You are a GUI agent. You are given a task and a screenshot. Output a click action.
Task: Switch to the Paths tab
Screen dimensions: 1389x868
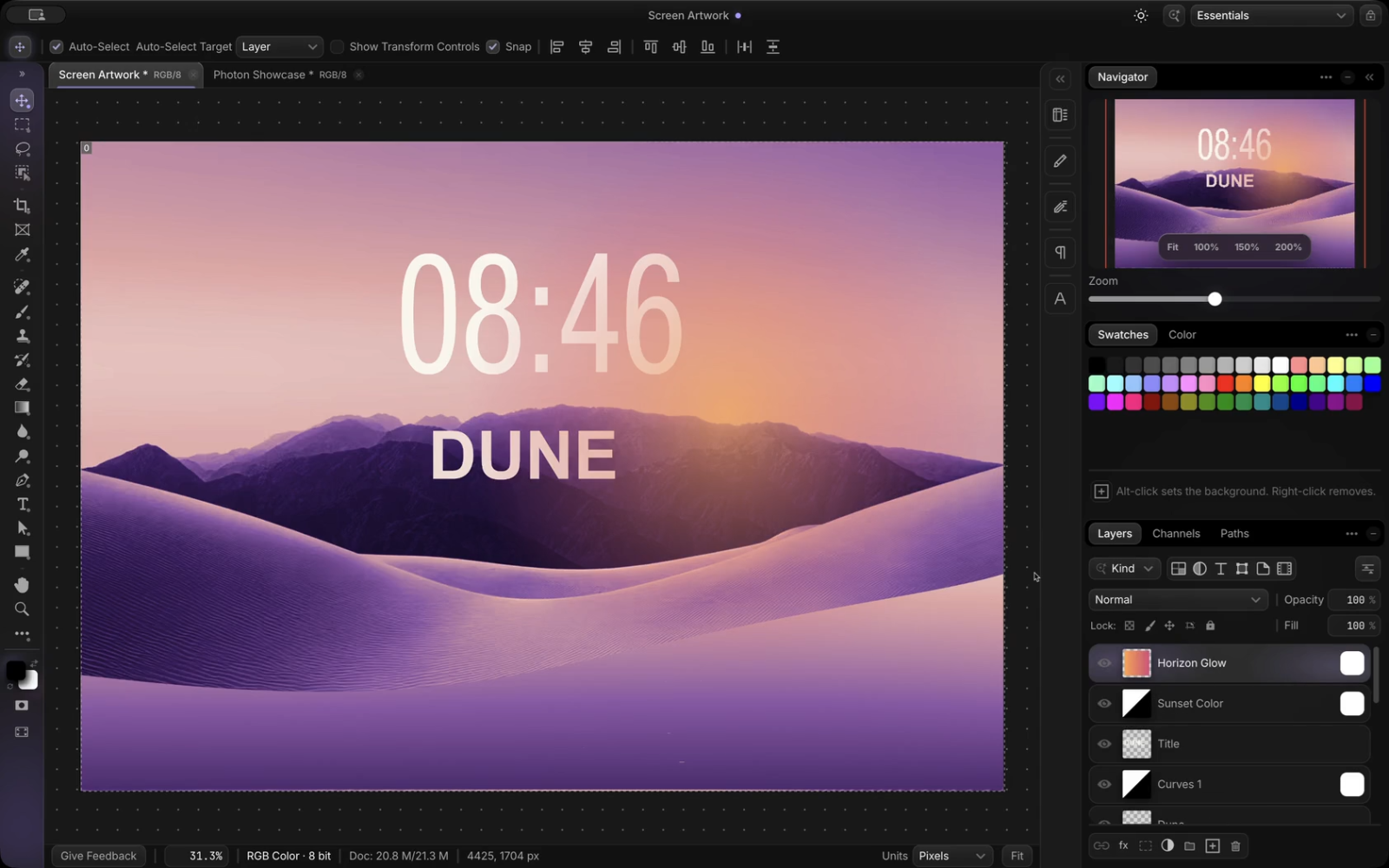1234,534
